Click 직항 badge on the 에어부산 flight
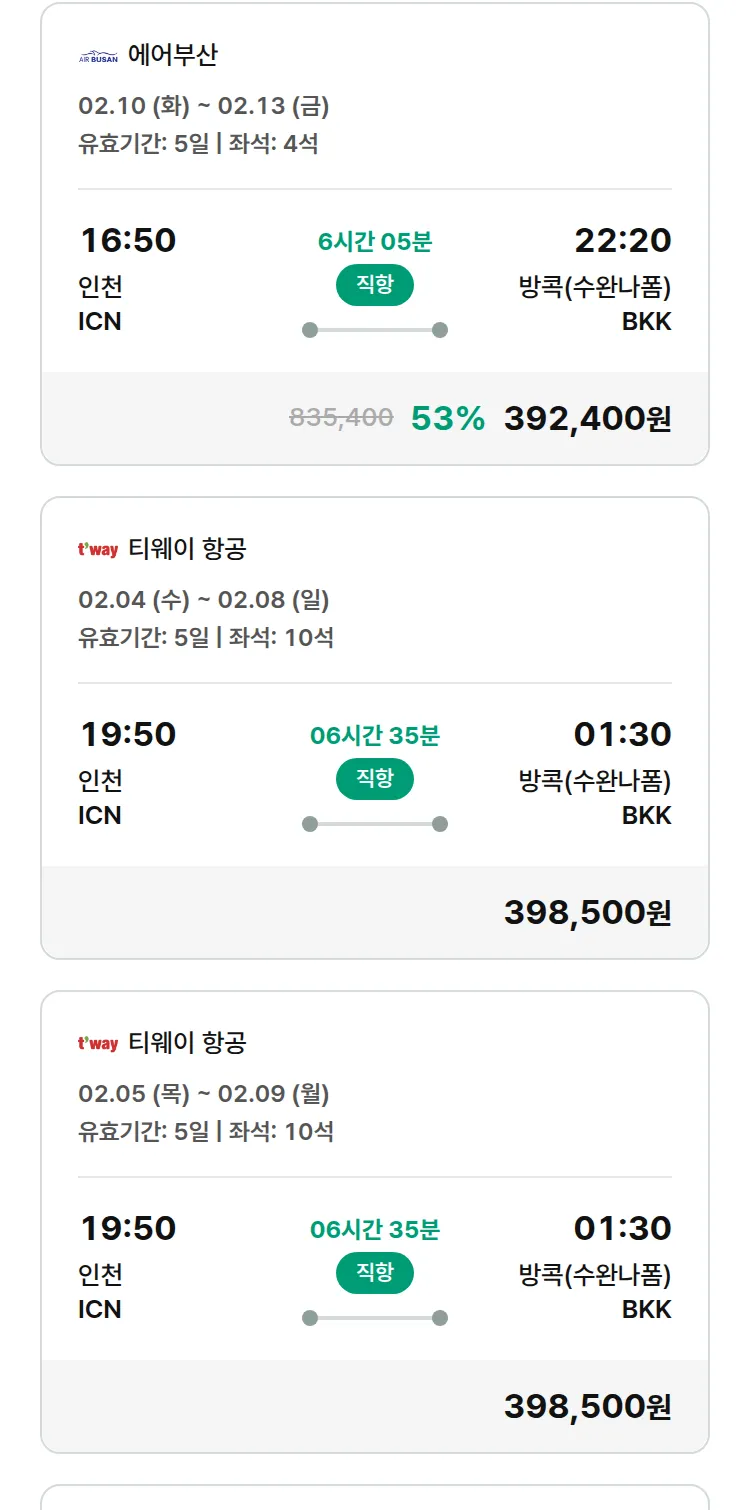750x1510 pixels. [x=374, y=285]
